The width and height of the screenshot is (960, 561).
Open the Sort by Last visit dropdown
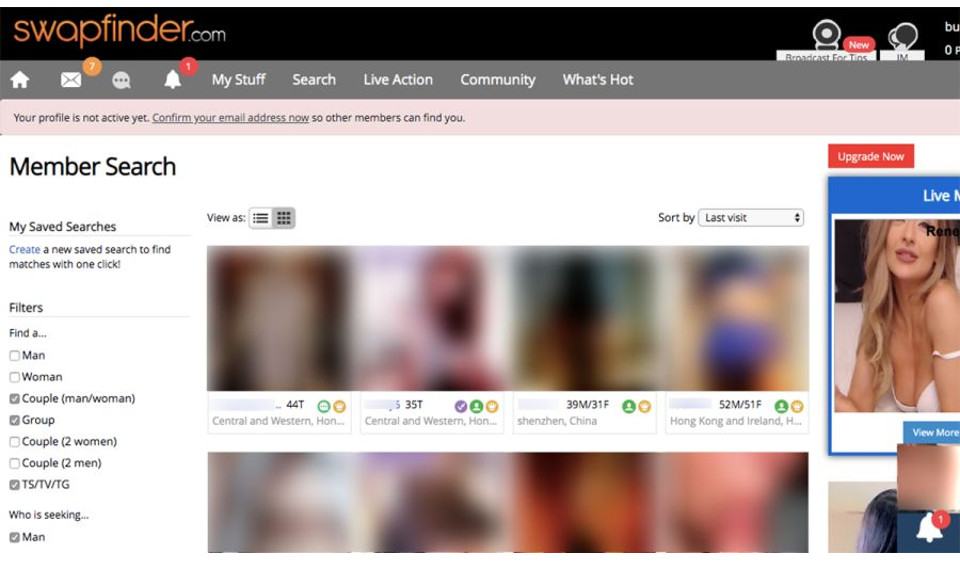tap(751, 218)
